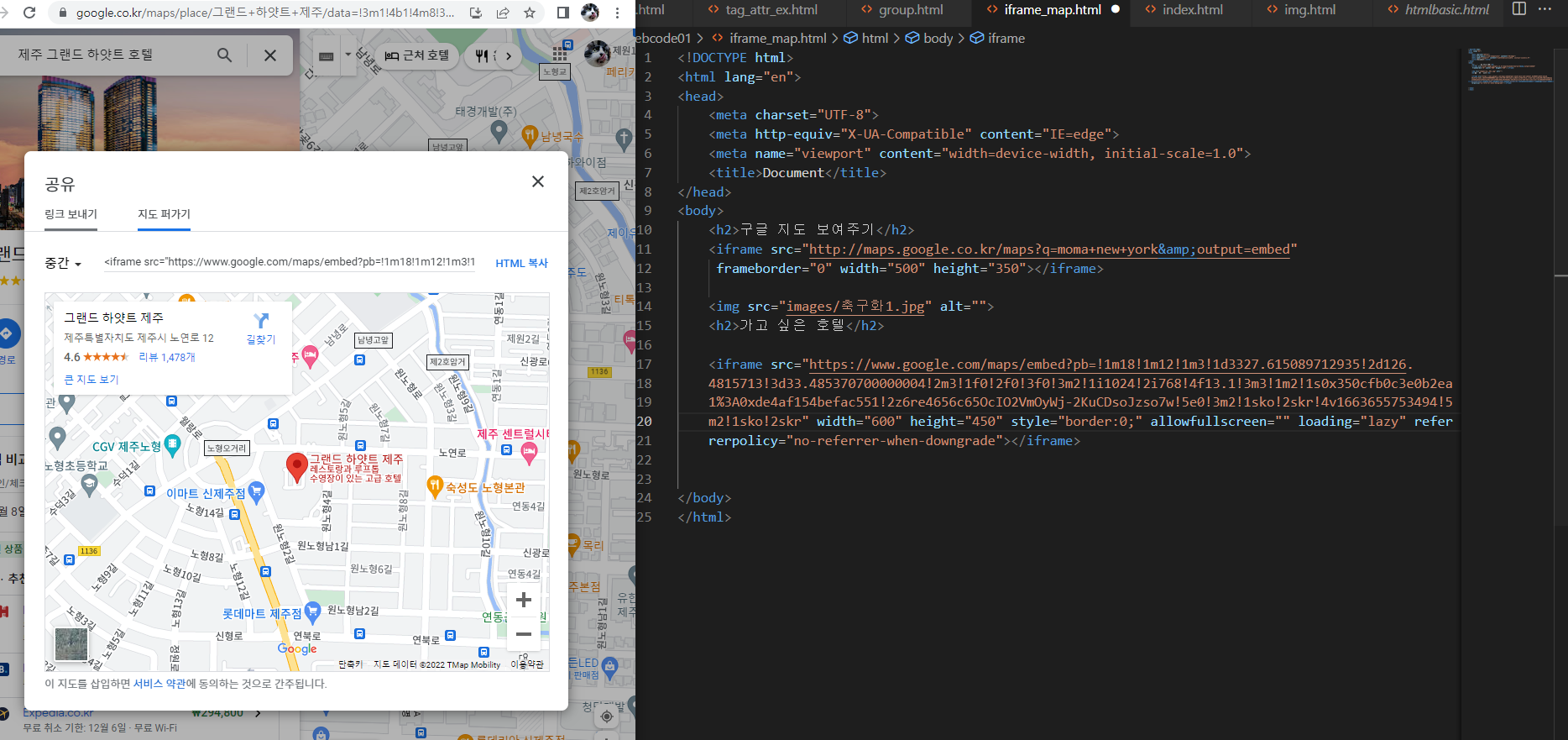This screenshot has height=740, width=1568.
Task: Click line number 14 in editor gutter
Action: (644, 307)
